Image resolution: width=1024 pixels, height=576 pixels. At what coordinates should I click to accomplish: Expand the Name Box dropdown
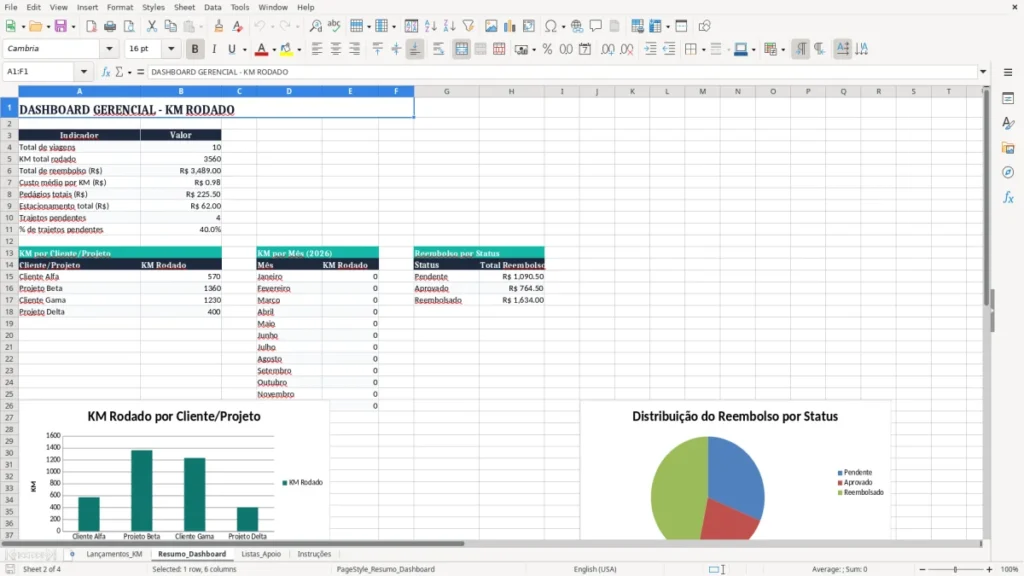84,72
